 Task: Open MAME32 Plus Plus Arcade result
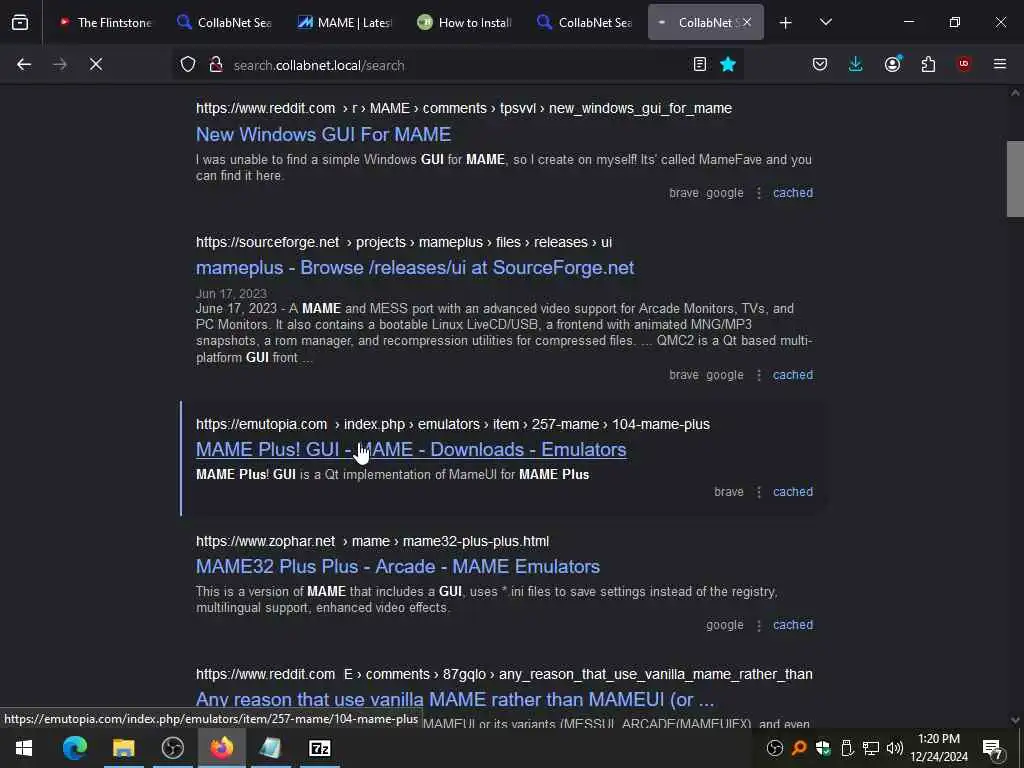398,566
